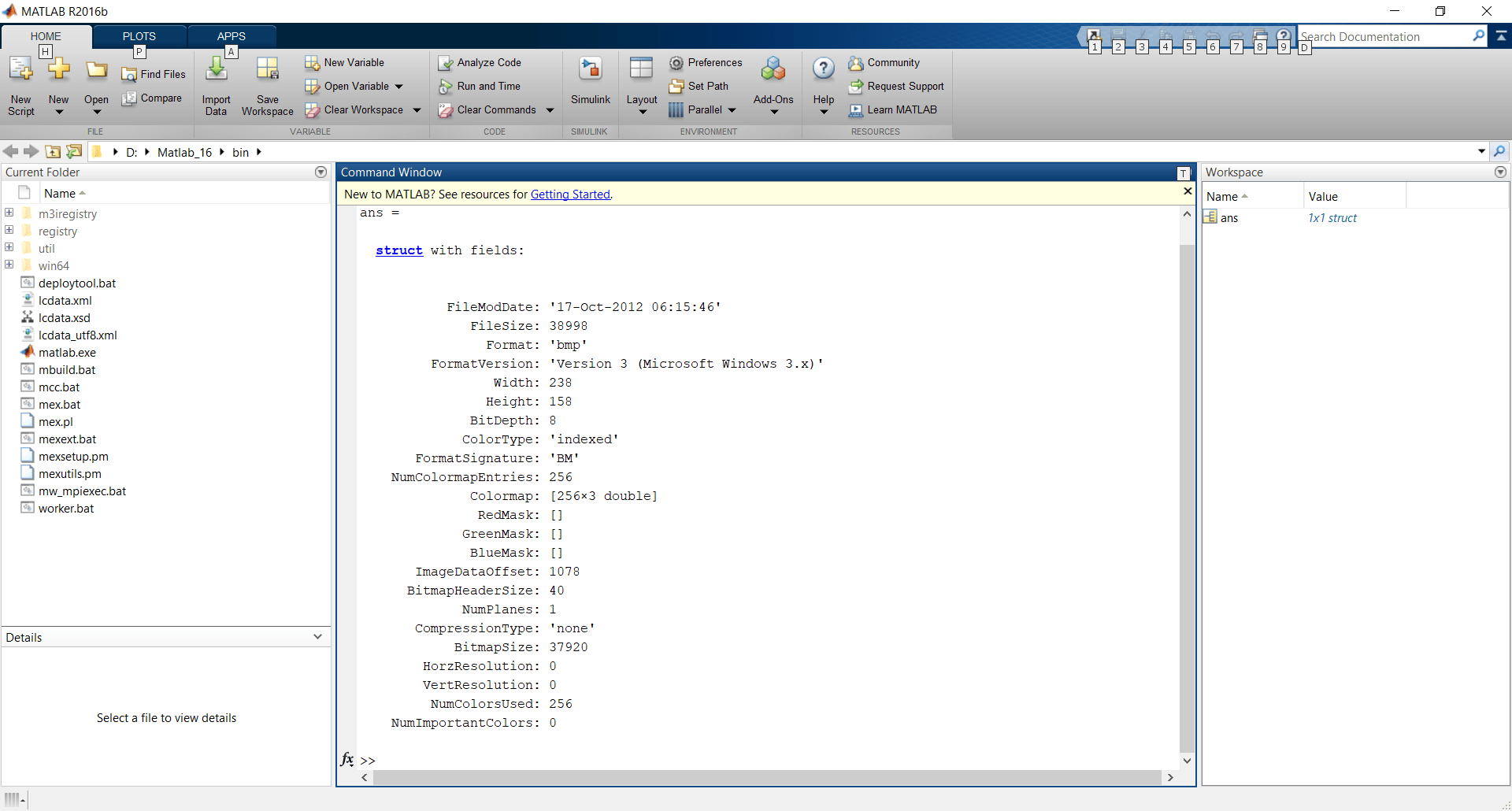Expand the win64 folder
The width and height of the screenshot is (1512, 811).
(x=9, y=265)
